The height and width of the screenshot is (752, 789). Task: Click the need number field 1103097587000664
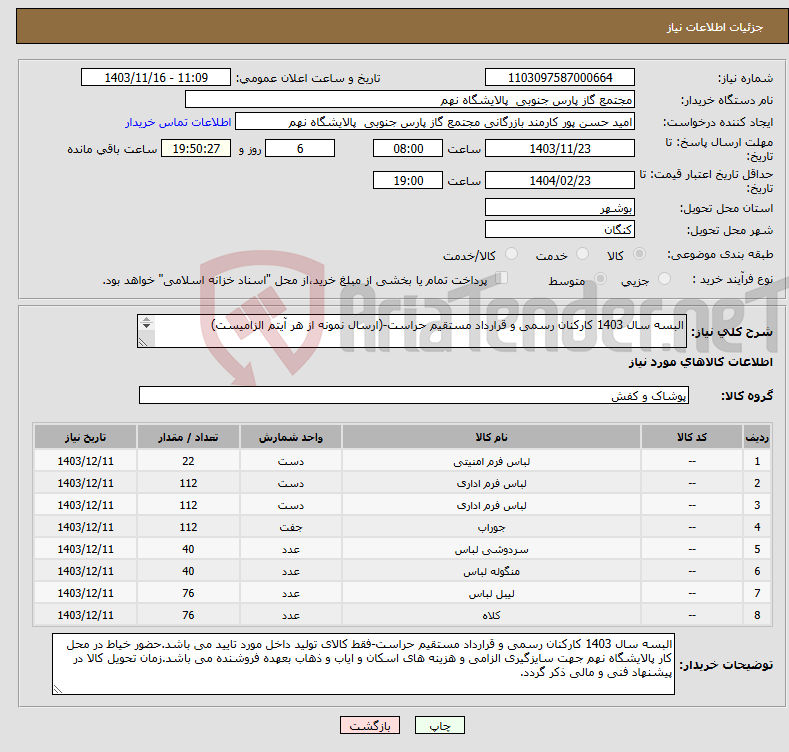(560, 78)
